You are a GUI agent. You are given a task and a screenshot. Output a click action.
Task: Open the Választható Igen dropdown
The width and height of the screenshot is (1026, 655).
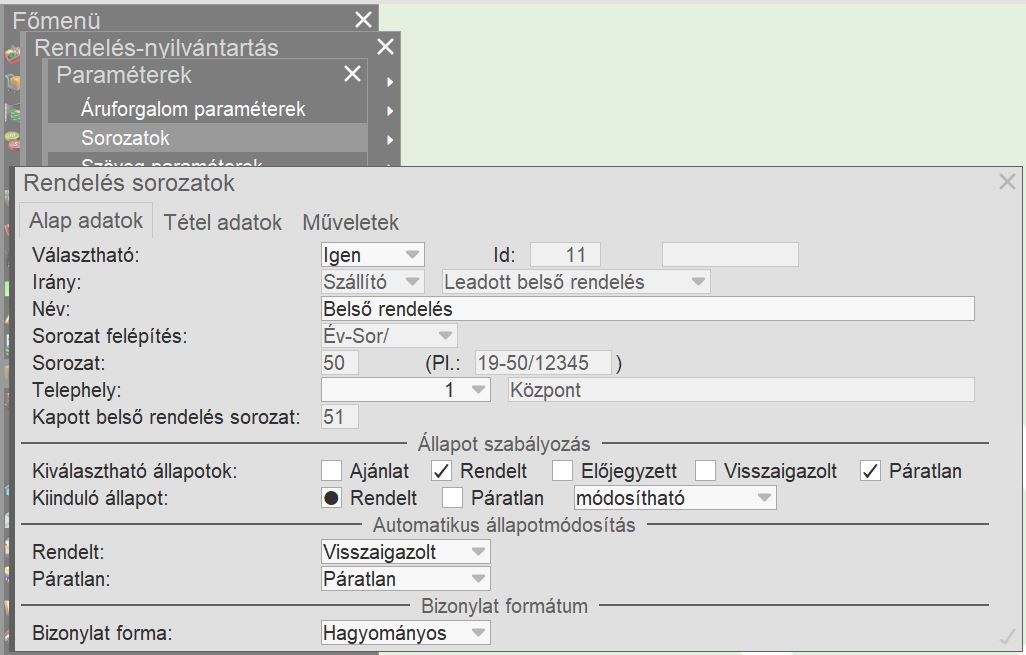coord(372,255)
